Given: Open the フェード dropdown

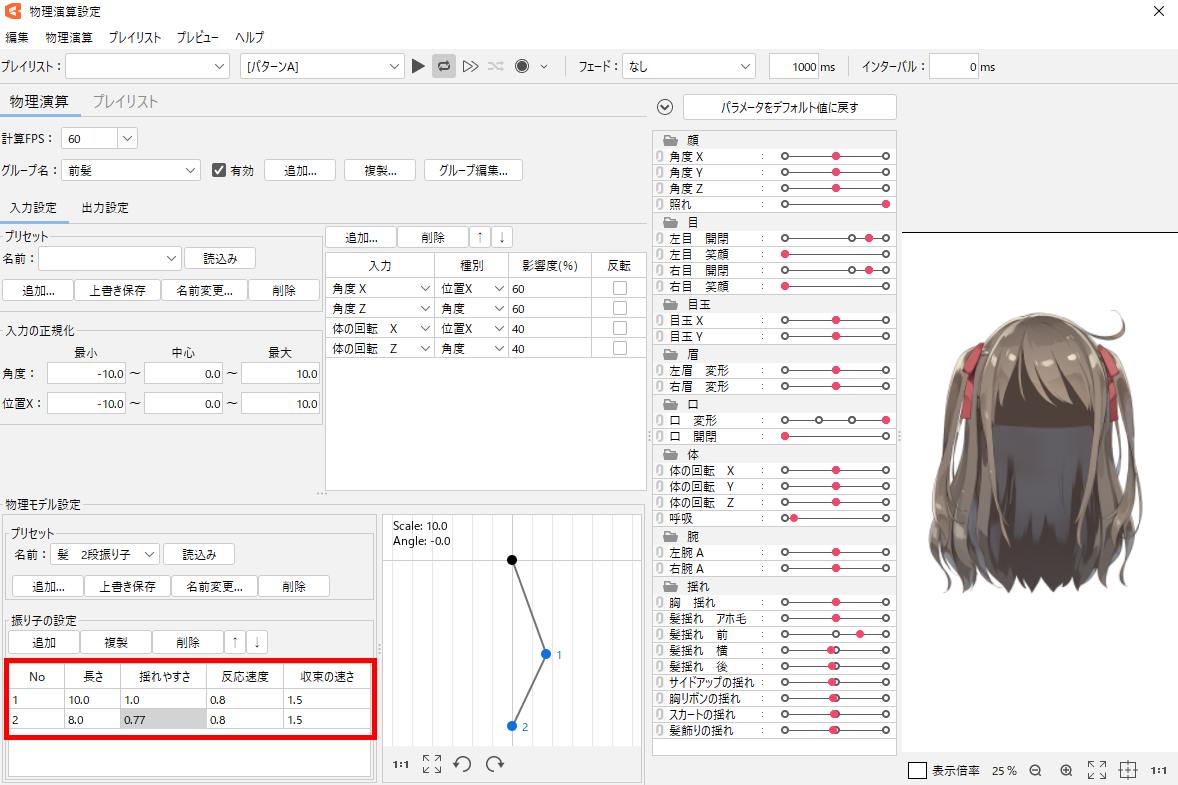Looking at the screenshot, I should tap(688, 66).
